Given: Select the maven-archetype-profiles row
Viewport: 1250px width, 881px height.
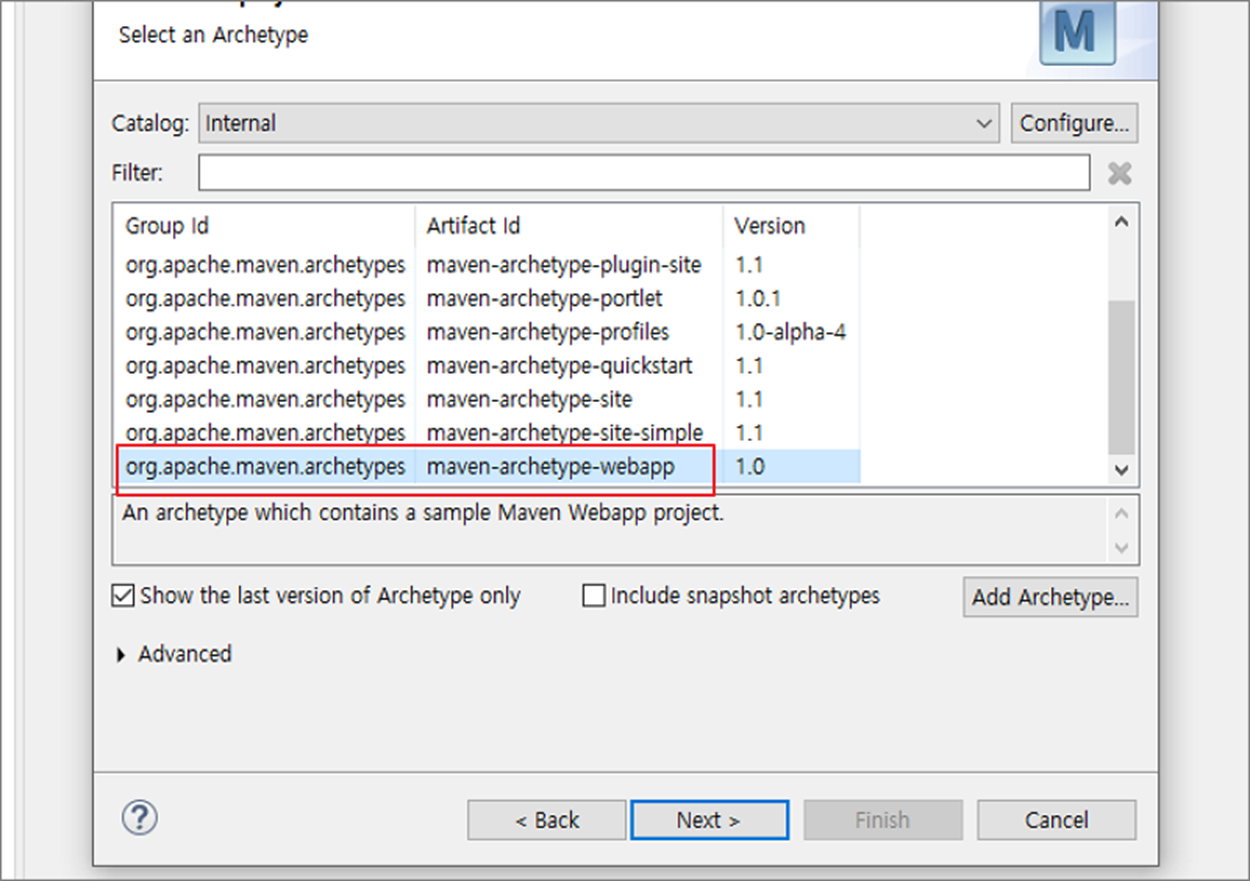Looking at the screenshot, I should (x=487, y=332).
